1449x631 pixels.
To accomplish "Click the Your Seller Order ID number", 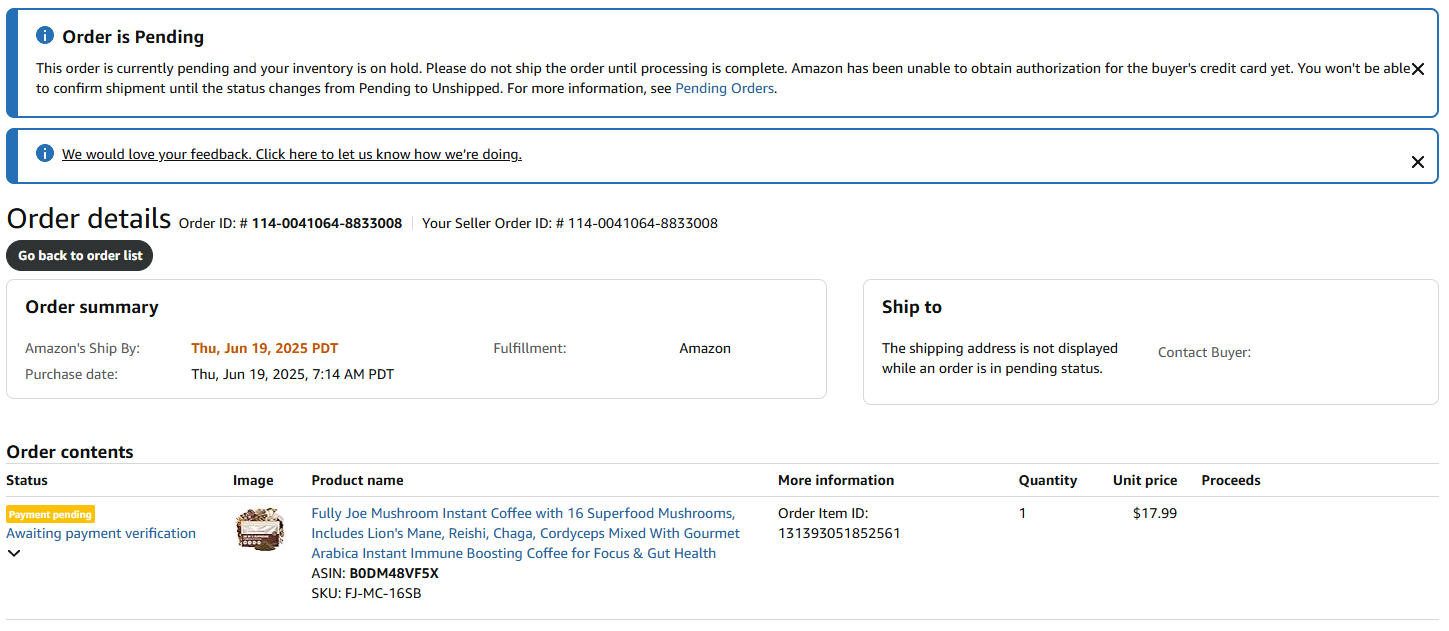I will [643, 223].
